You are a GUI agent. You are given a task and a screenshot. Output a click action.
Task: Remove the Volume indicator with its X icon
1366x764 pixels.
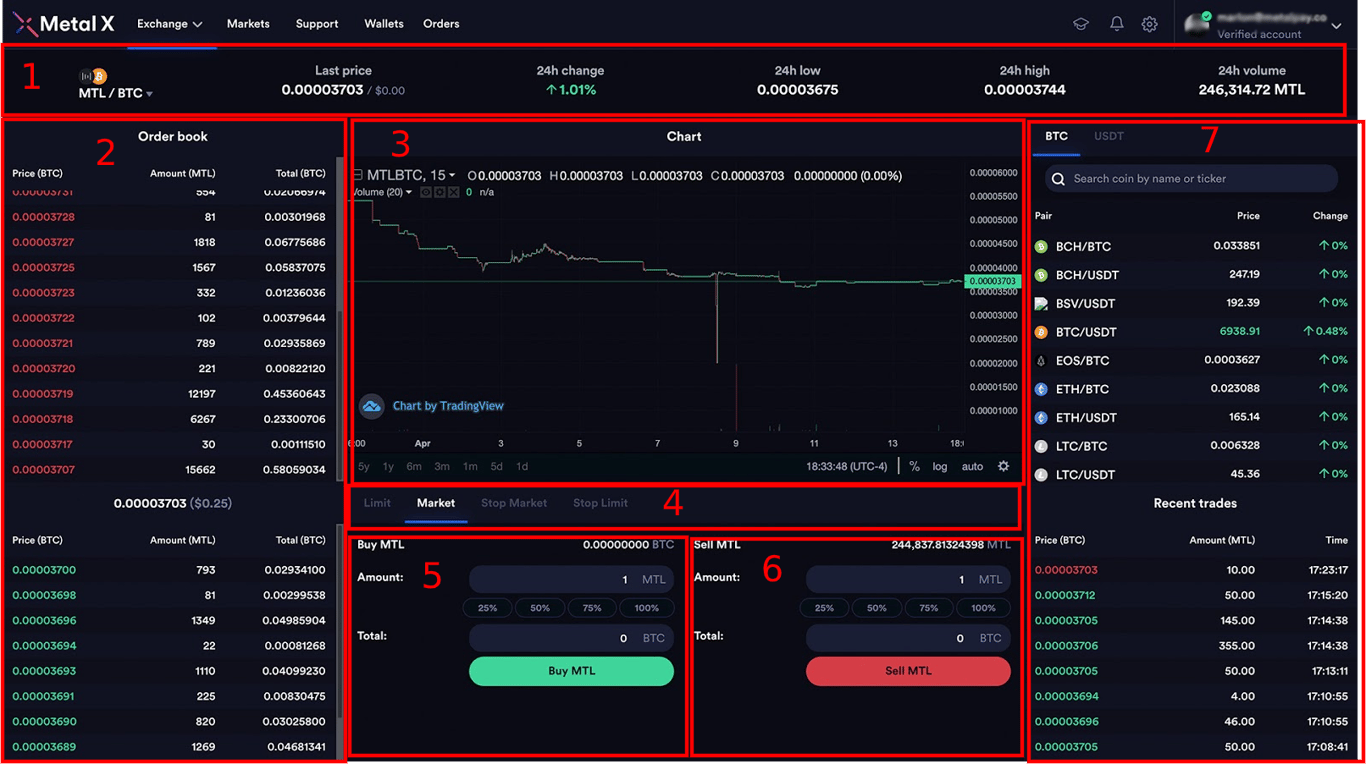(x=453, y=192)
